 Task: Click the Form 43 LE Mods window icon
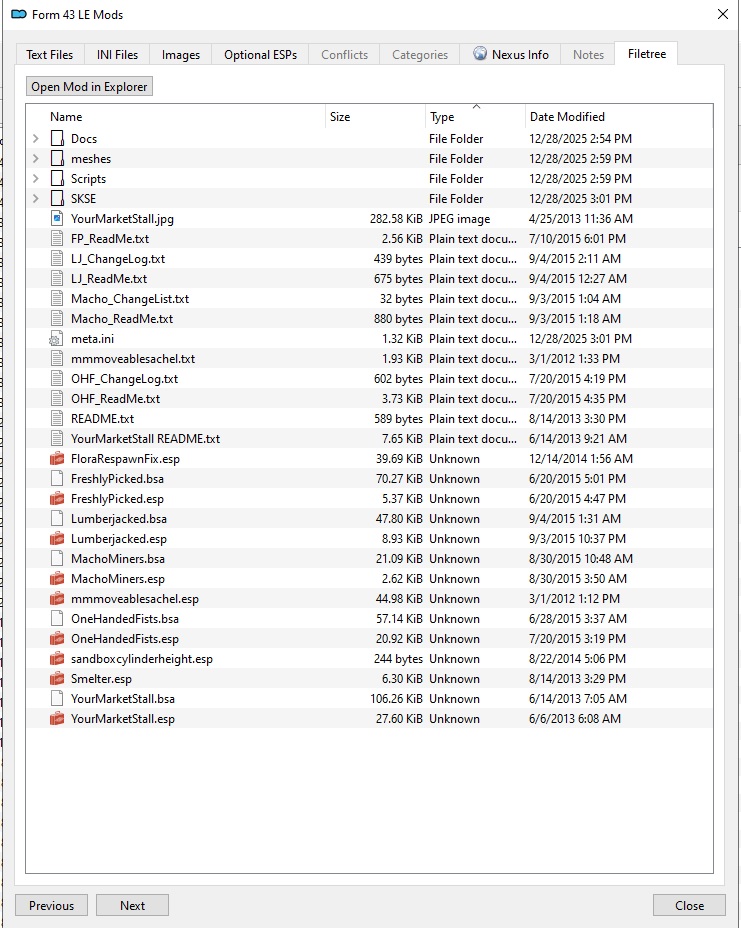19,14
